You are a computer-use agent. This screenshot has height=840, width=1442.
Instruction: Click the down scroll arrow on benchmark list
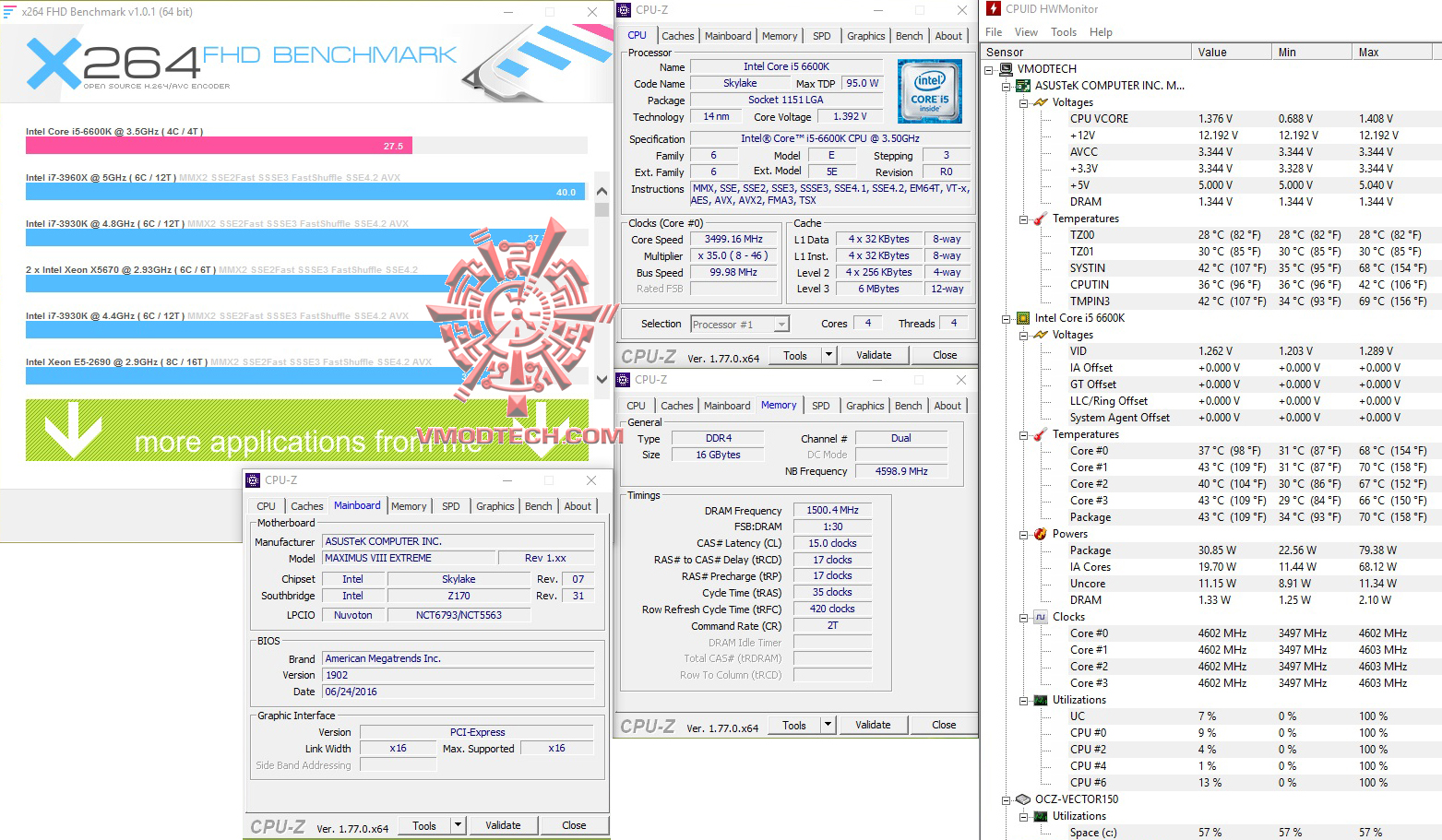coord(602,379)
